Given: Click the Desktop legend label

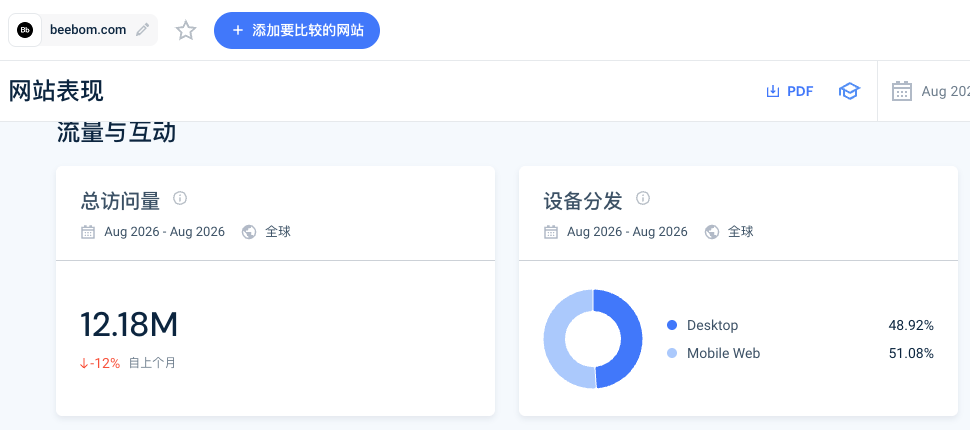Looking at the screenshot, I should click(x=712, y=325).
